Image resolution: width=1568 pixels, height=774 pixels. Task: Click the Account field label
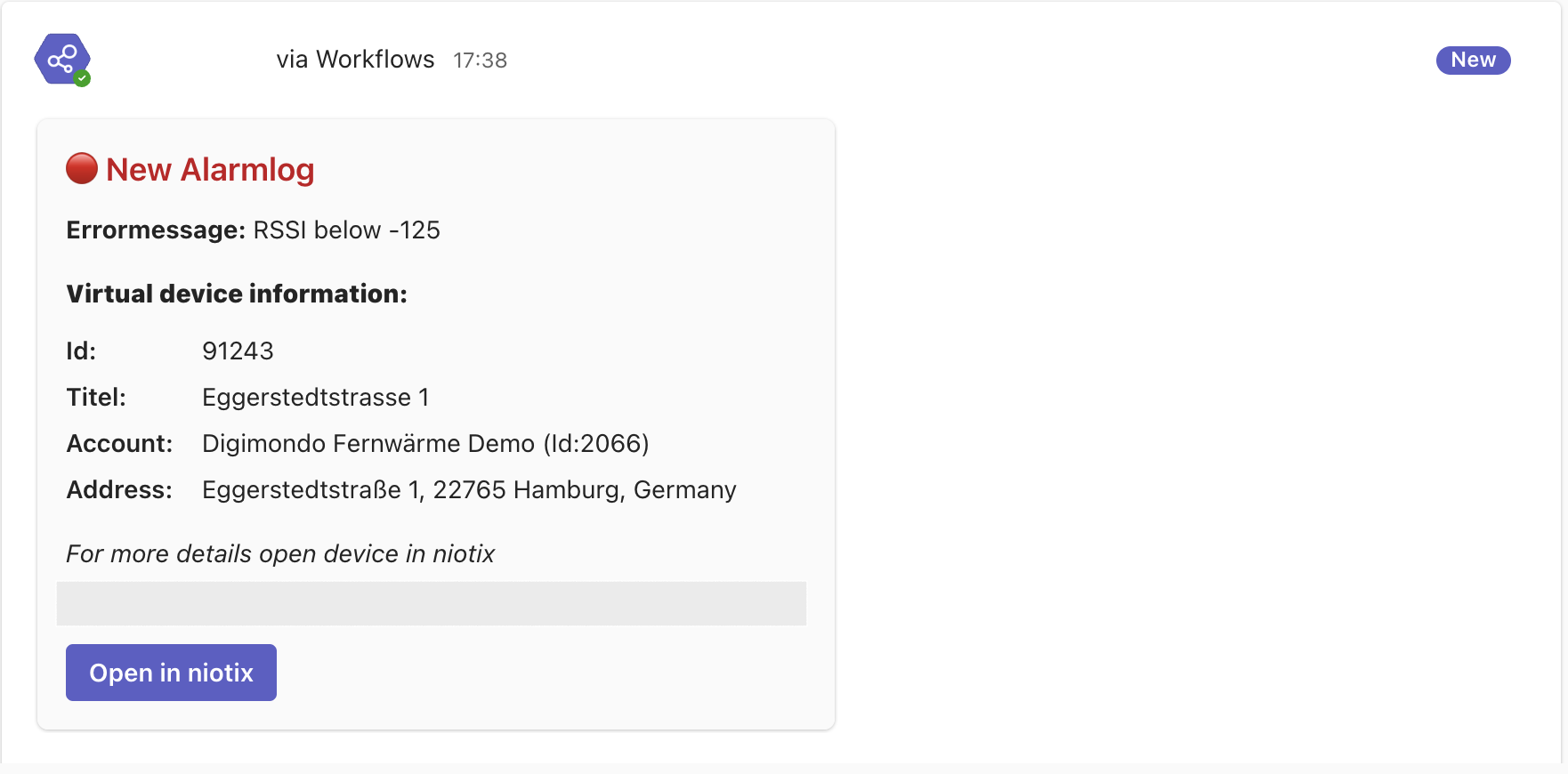point(119,443)
